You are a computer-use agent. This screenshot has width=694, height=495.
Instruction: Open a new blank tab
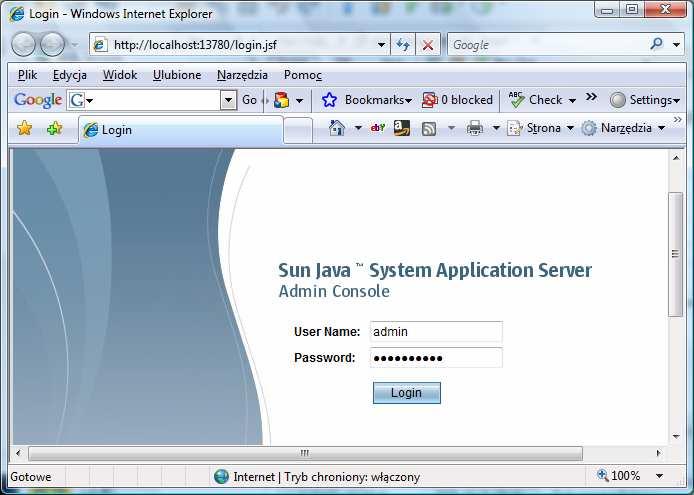click(298, 131)
